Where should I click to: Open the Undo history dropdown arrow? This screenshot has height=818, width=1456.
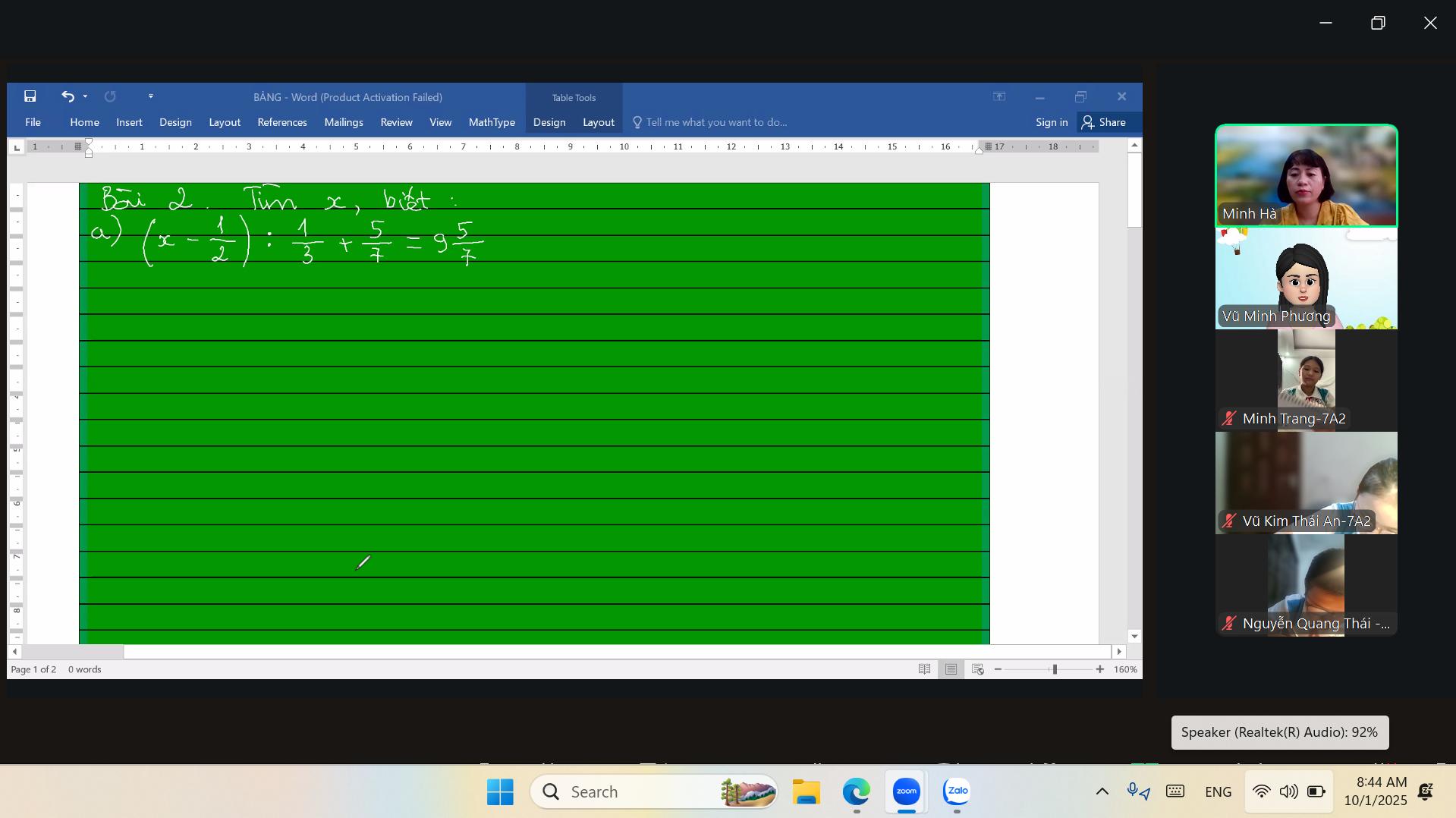point(85,96)
